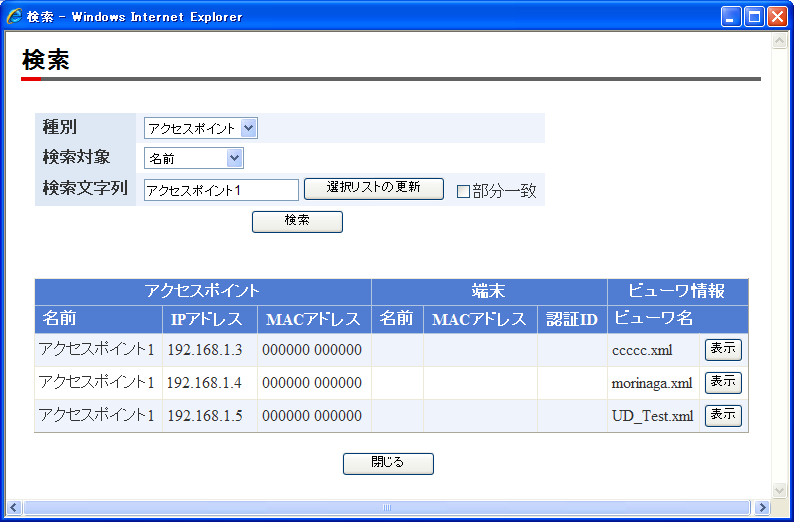Close the Internet Explorer window
Screen dimensions: 794x522
tap(777, 17)
